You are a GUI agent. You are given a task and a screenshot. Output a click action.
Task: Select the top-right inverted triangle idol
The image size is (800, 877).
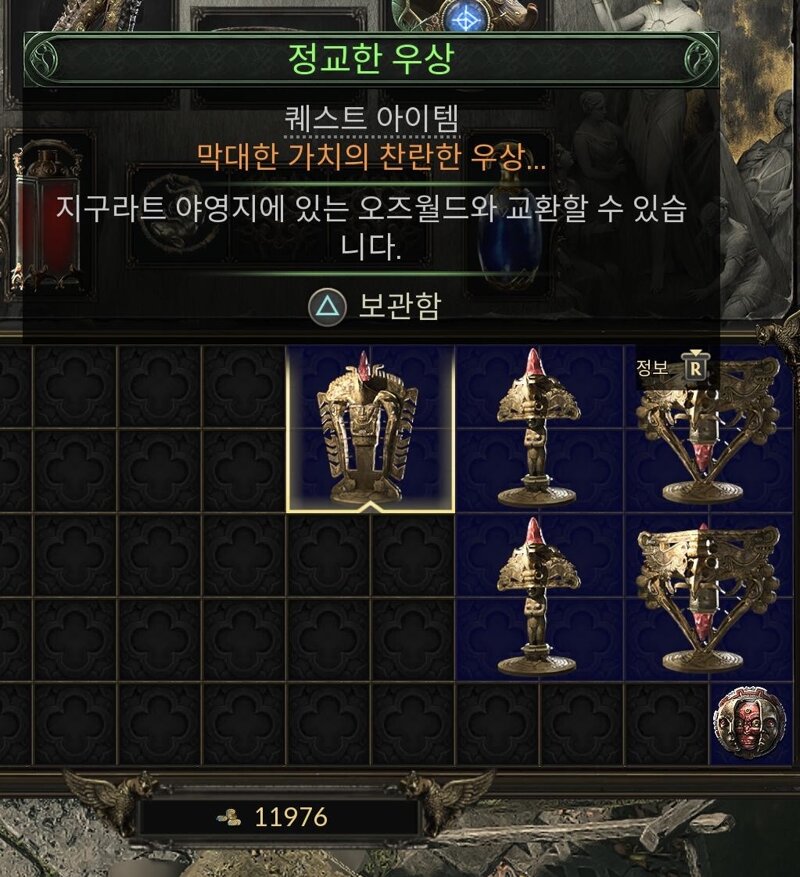(708, 429)
